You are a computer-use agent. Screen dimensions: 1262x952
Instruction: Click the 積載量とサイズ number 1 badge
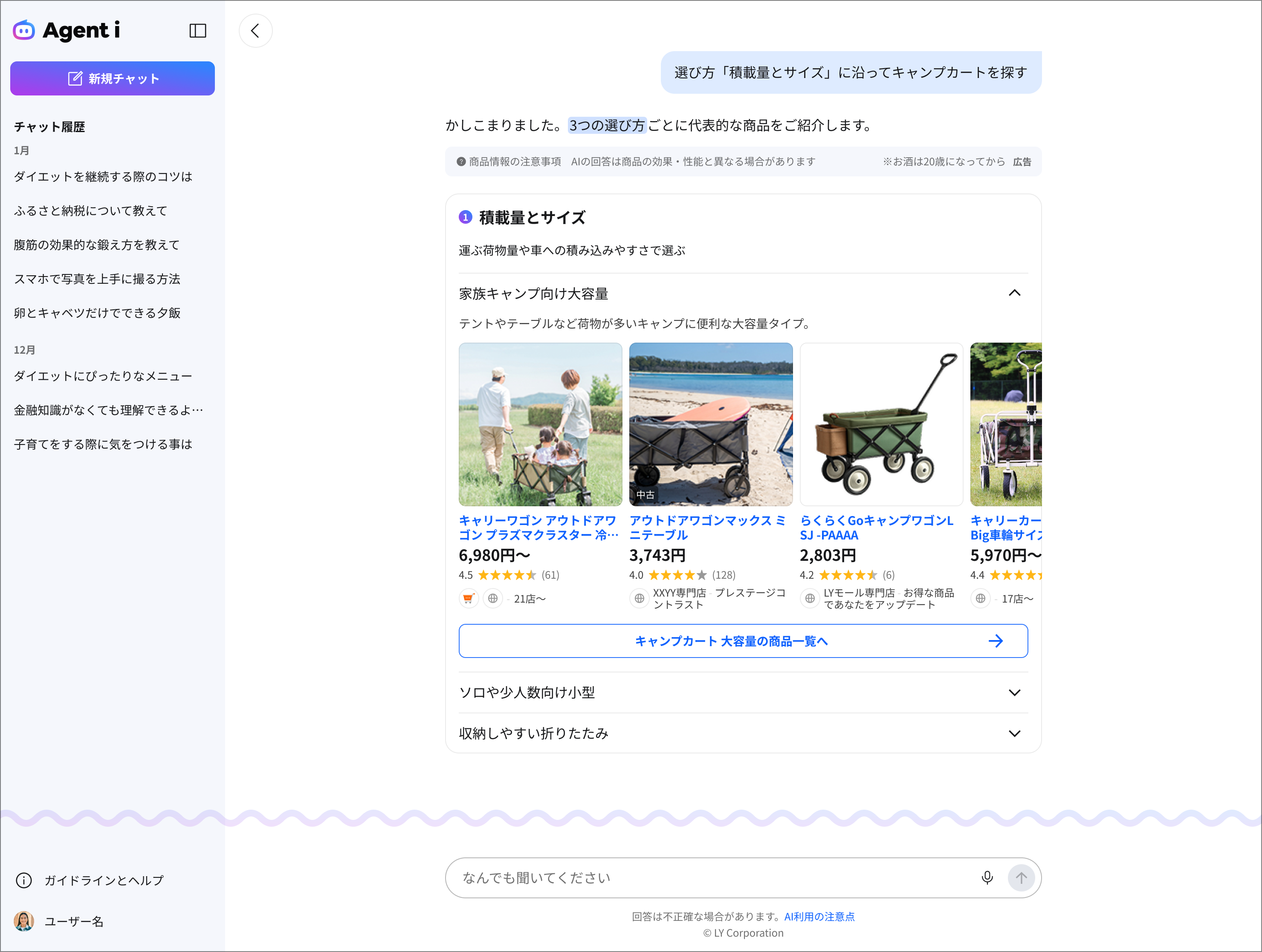466,217
